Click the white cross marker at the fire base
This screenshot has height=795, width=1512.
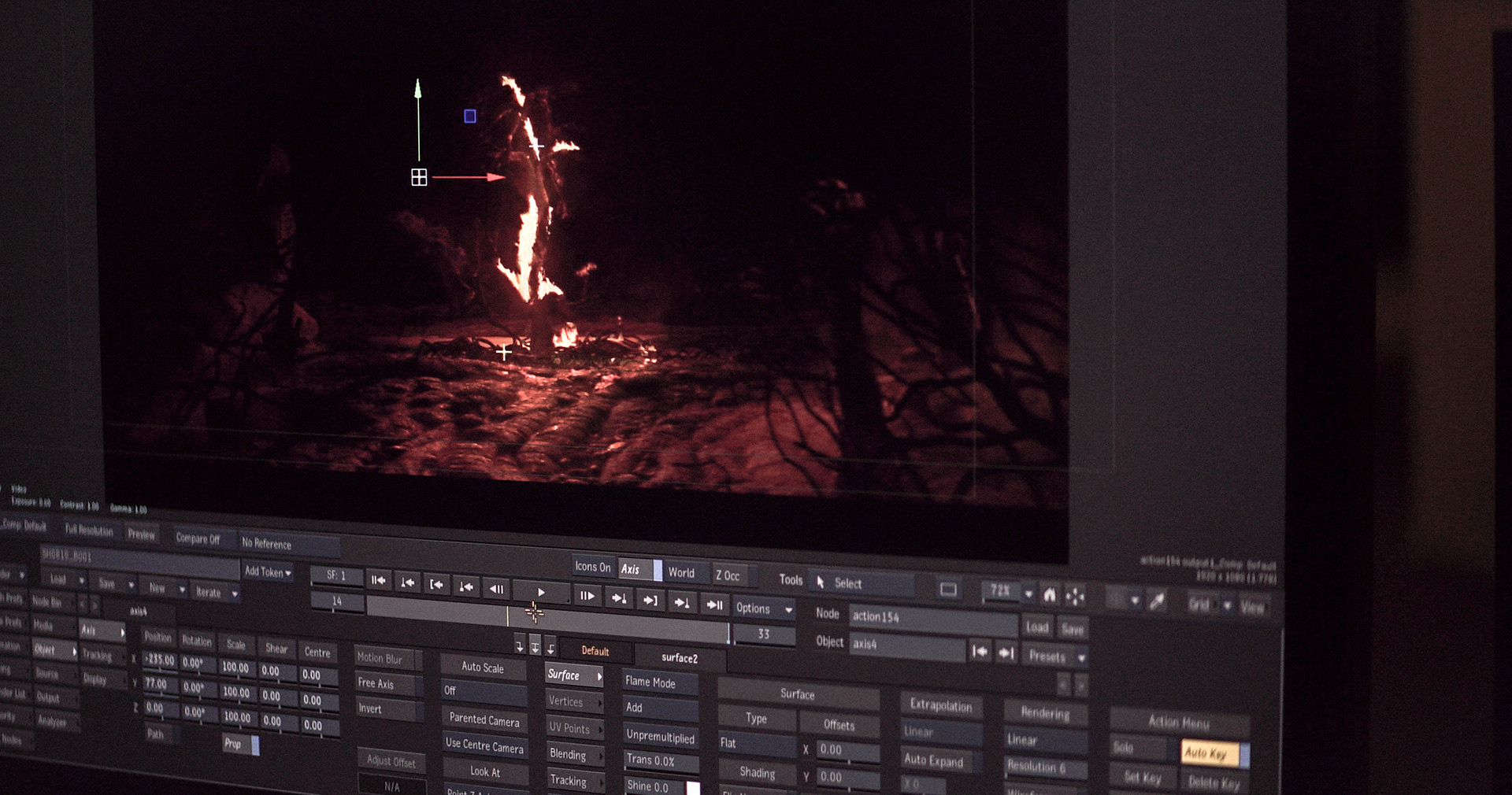tap(504, 352)
